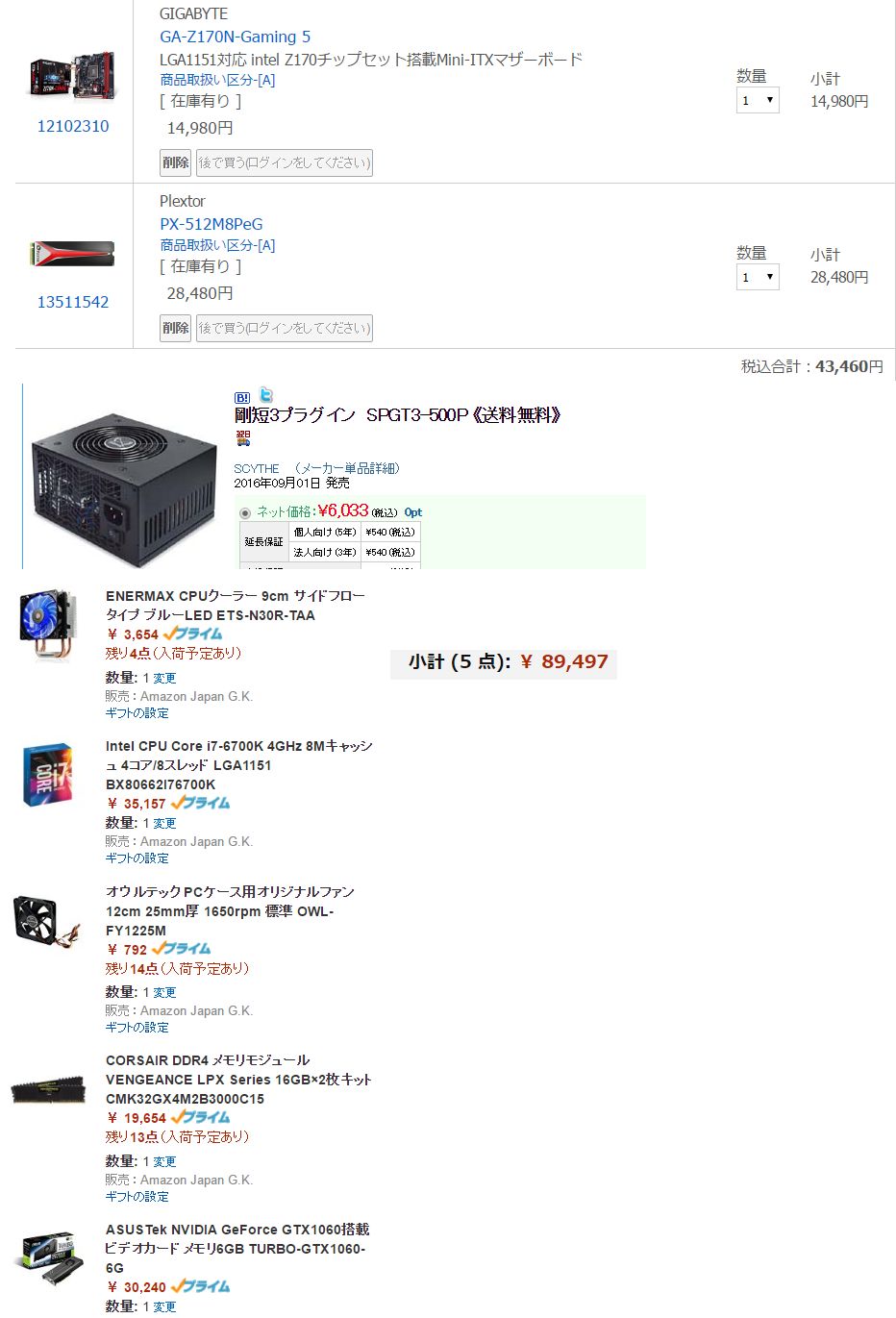Delete the GIGABYTE motherboard from cart
The height and width of the screenshot is (1318, 896).
175,162
